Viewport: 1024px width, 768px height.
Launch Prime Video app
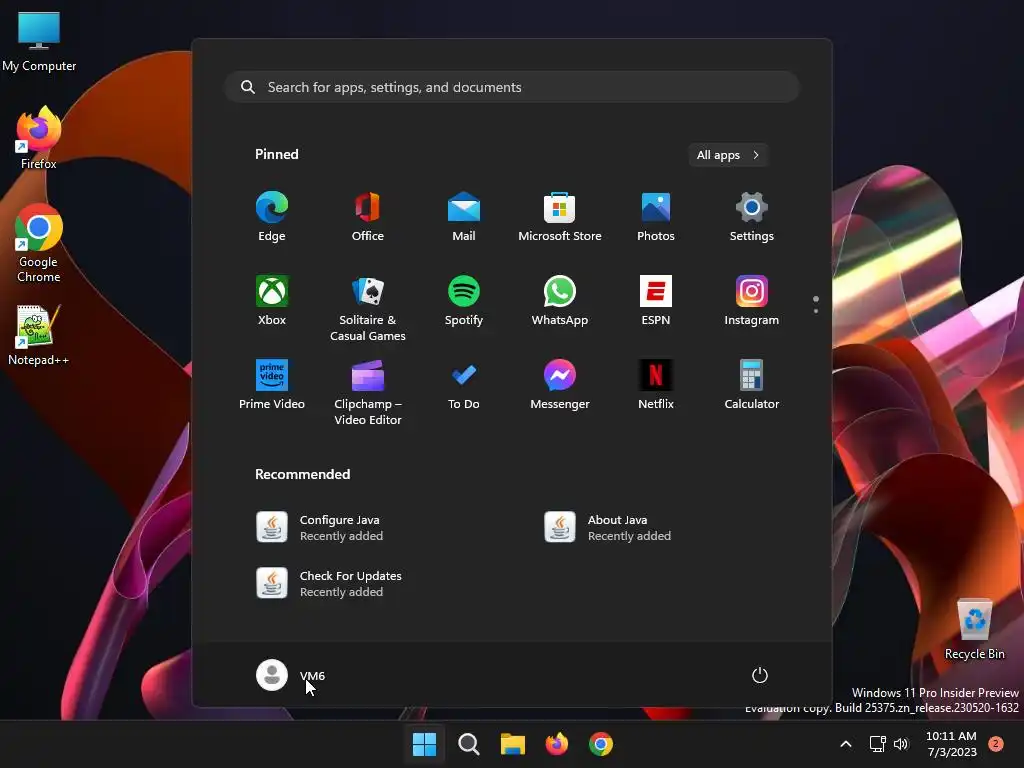click(272, 385)
